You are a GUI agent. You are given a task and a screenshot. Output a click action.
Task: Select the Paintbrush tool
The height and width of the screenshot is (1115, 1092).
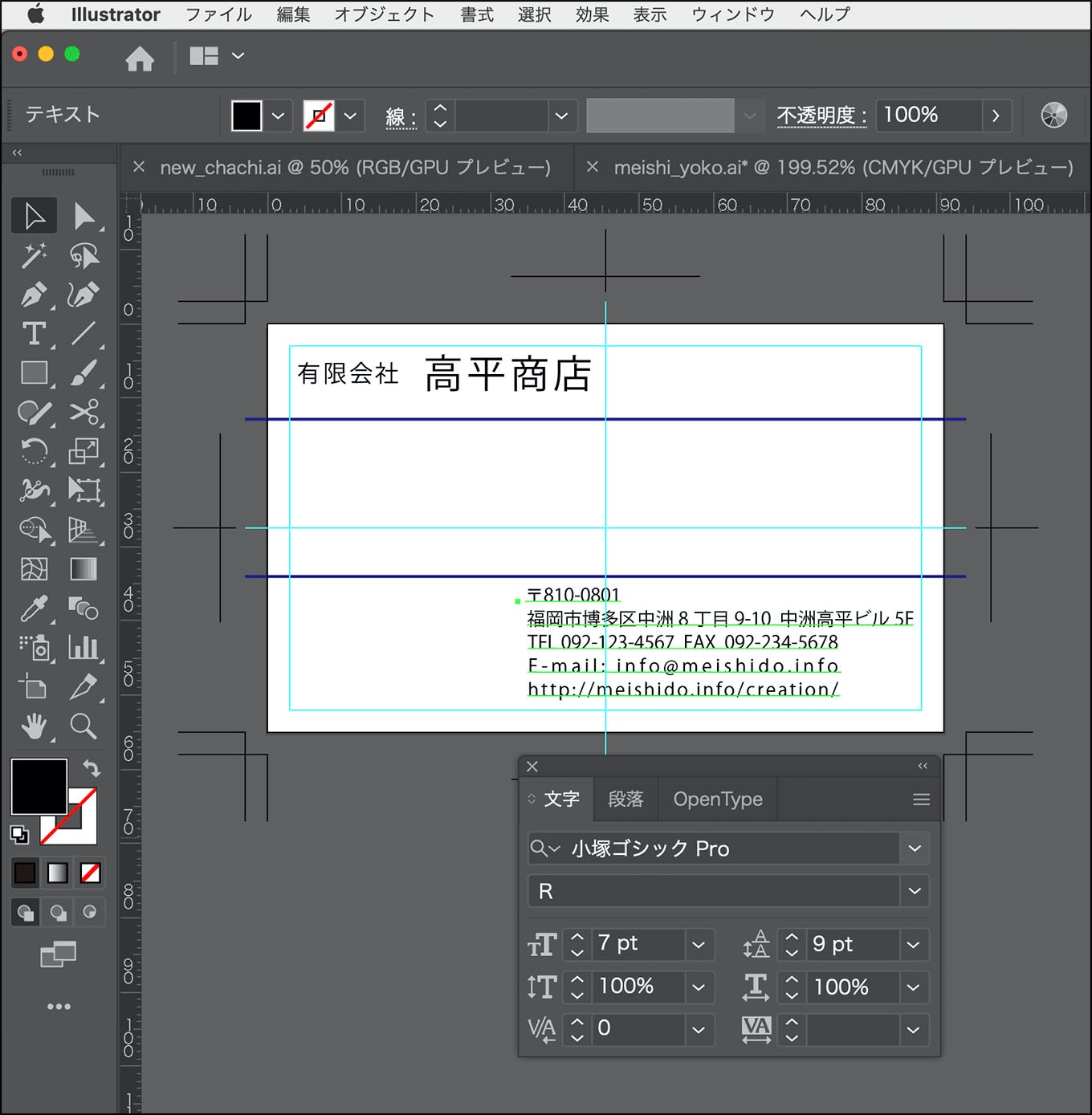click(x=84, y=372)
